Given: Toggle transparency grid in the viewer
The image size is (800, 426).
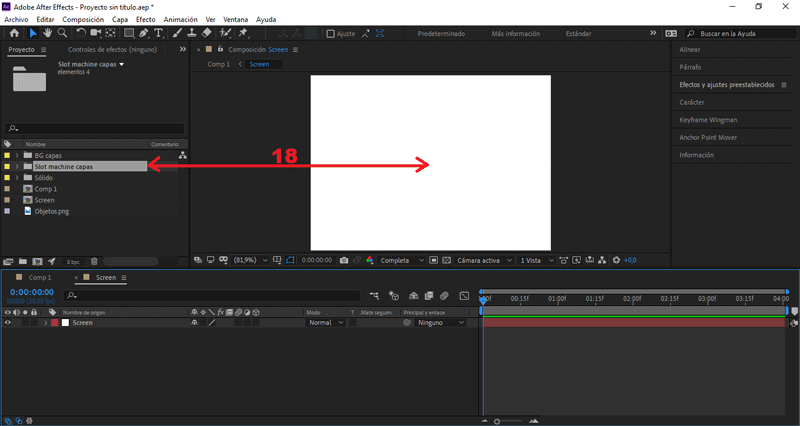Looking at the screenshot, I should (446, 260).
